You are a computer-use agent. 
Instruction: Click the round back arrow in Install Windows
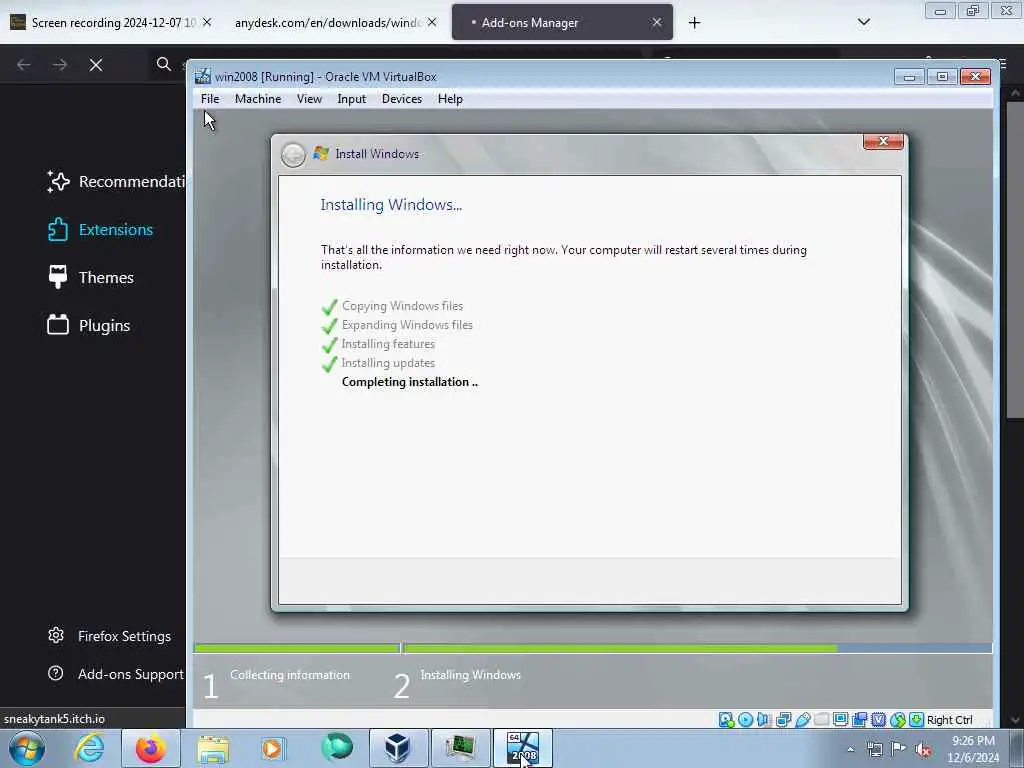[293, 155]
